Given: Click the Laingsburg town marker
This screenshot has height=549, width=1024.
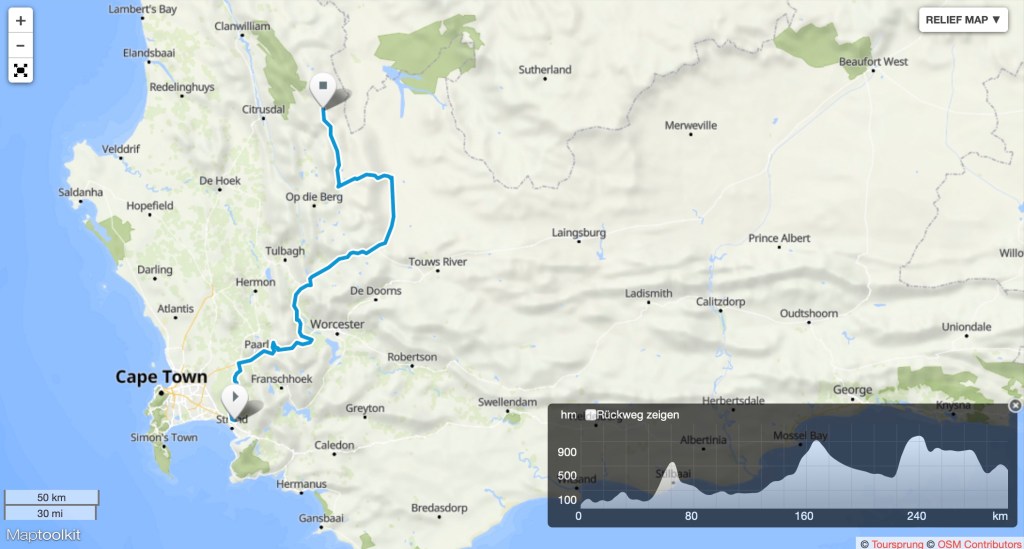Looking at the screenshot, I should (x=579, y=242).
